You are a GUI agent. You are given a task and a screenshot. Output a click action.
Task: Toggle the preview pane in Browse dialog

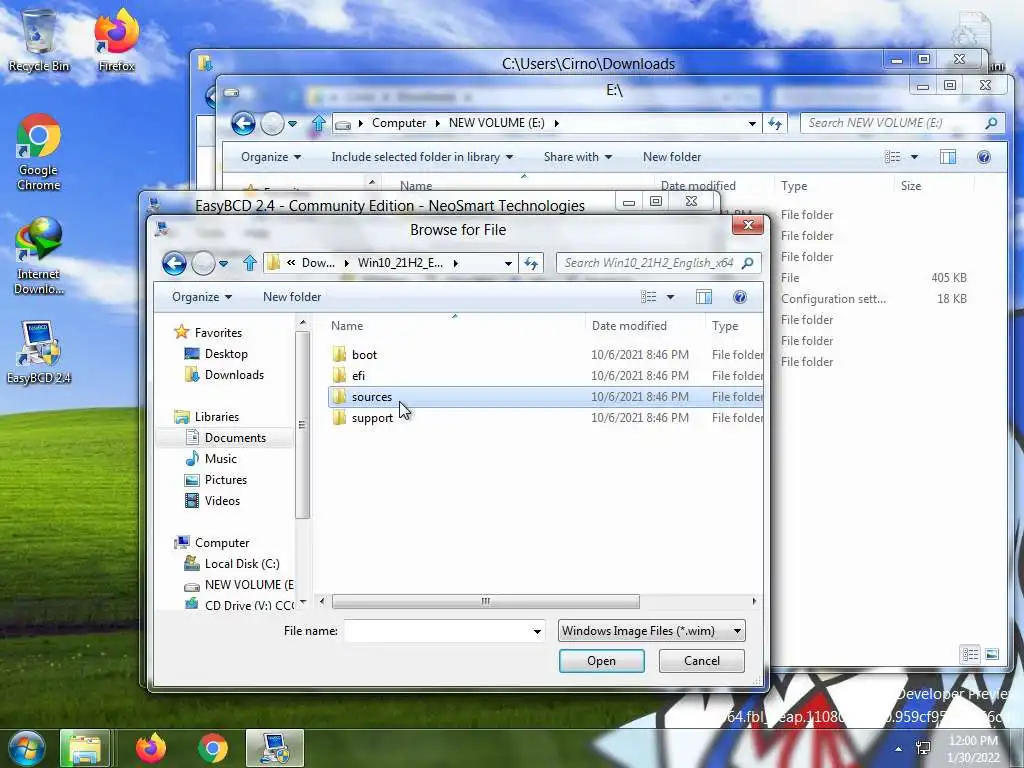tap(703, 297)
